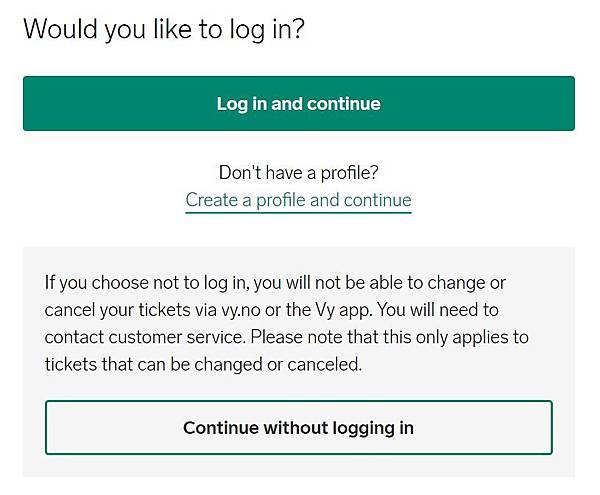600x495 pixels.
Task: Hit the outlined white button in the notice box
Action: (x=298, y=428)
